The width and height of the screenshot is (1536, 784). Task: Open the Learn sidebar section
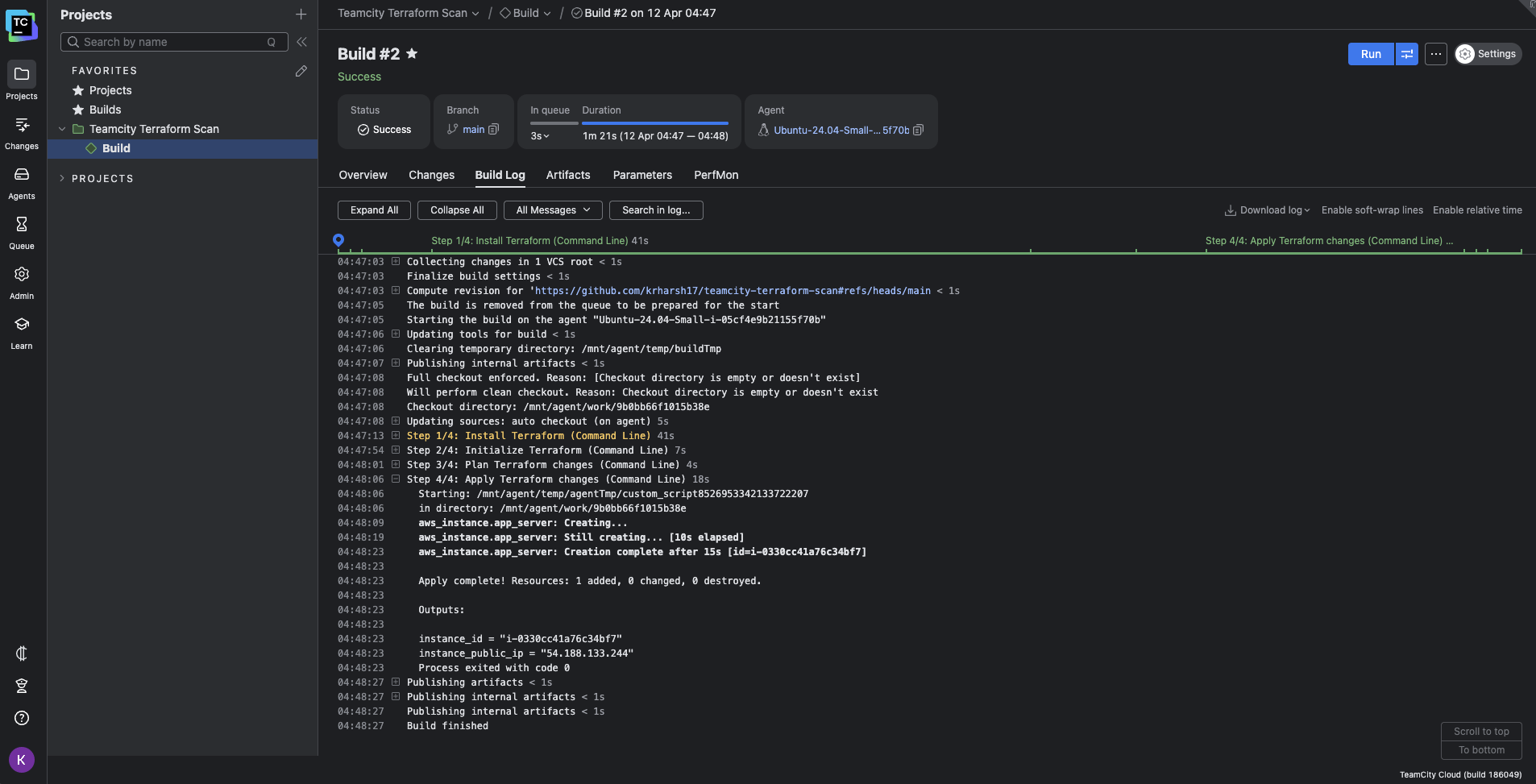22,331
